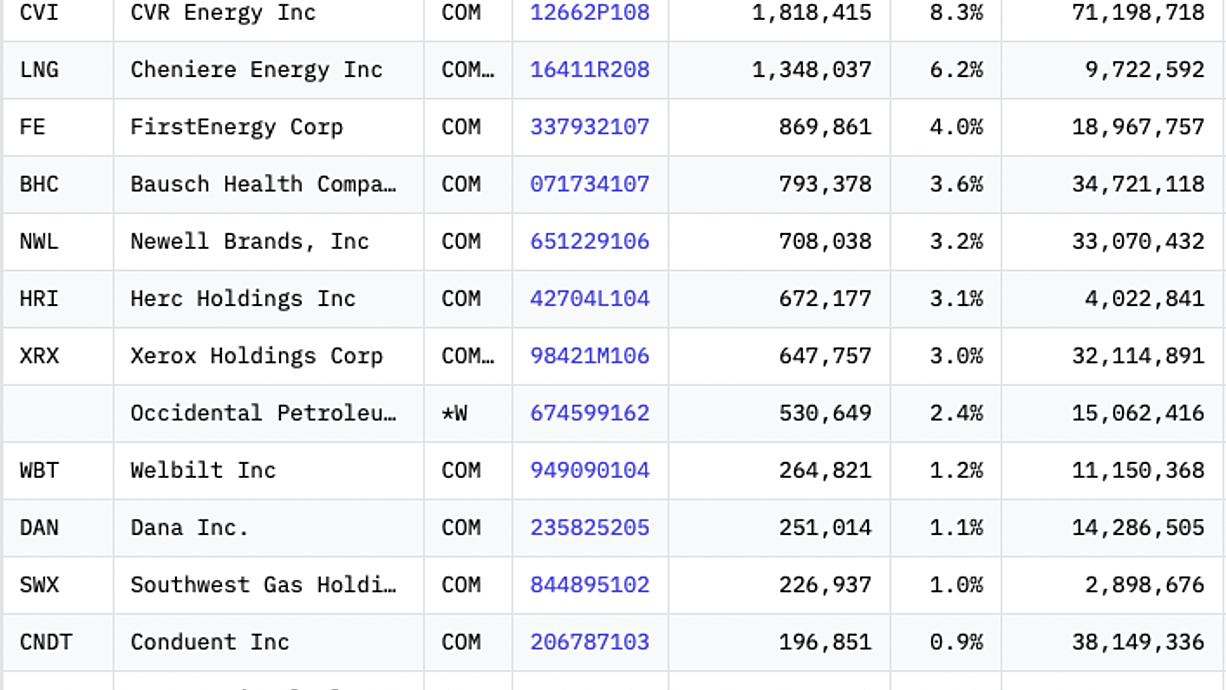Select value 264,821 for Welbilt
This screenshot has height=690, width=1226.
tap(825, 470)
